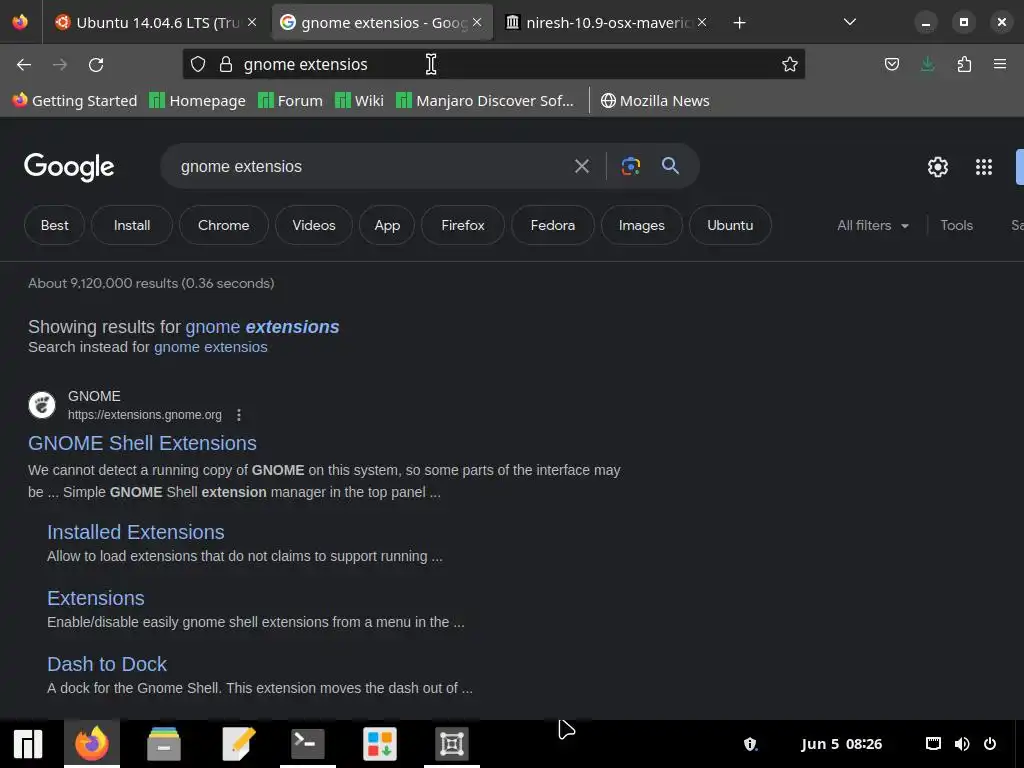Open the Firefox extensions puzzle icon
1024x768 pixels.
[x=964, y=64]
